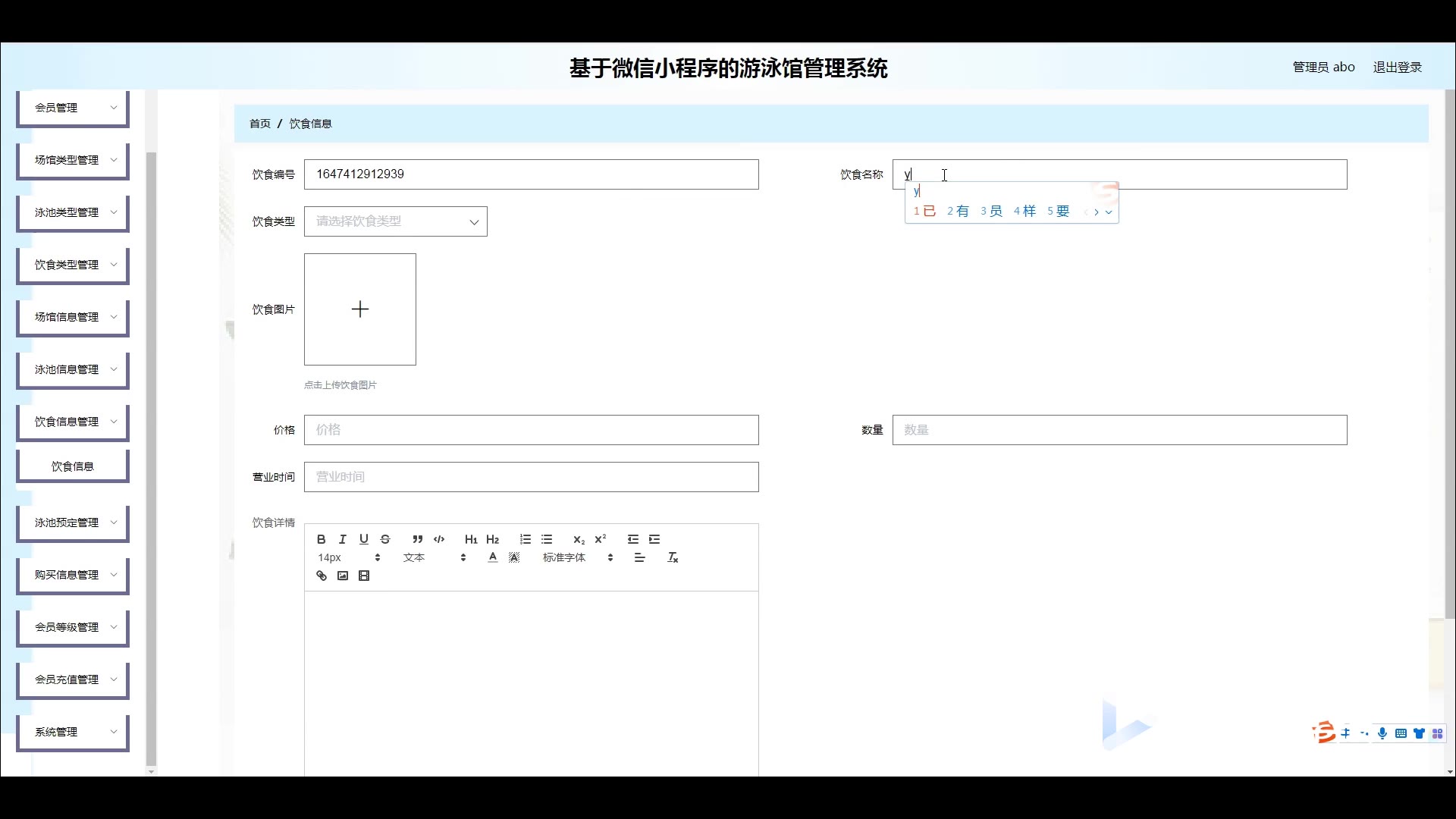Click the code block icon

coord(439,539)
